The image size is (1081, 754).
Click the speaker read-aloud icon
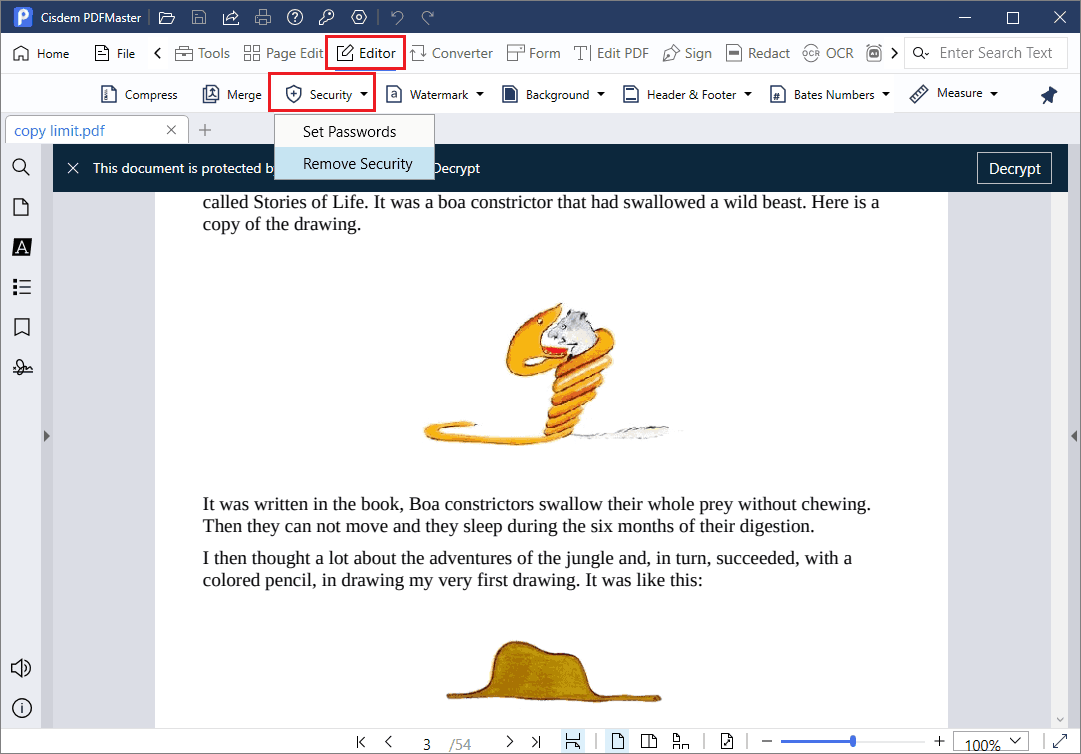pos(21,668)
